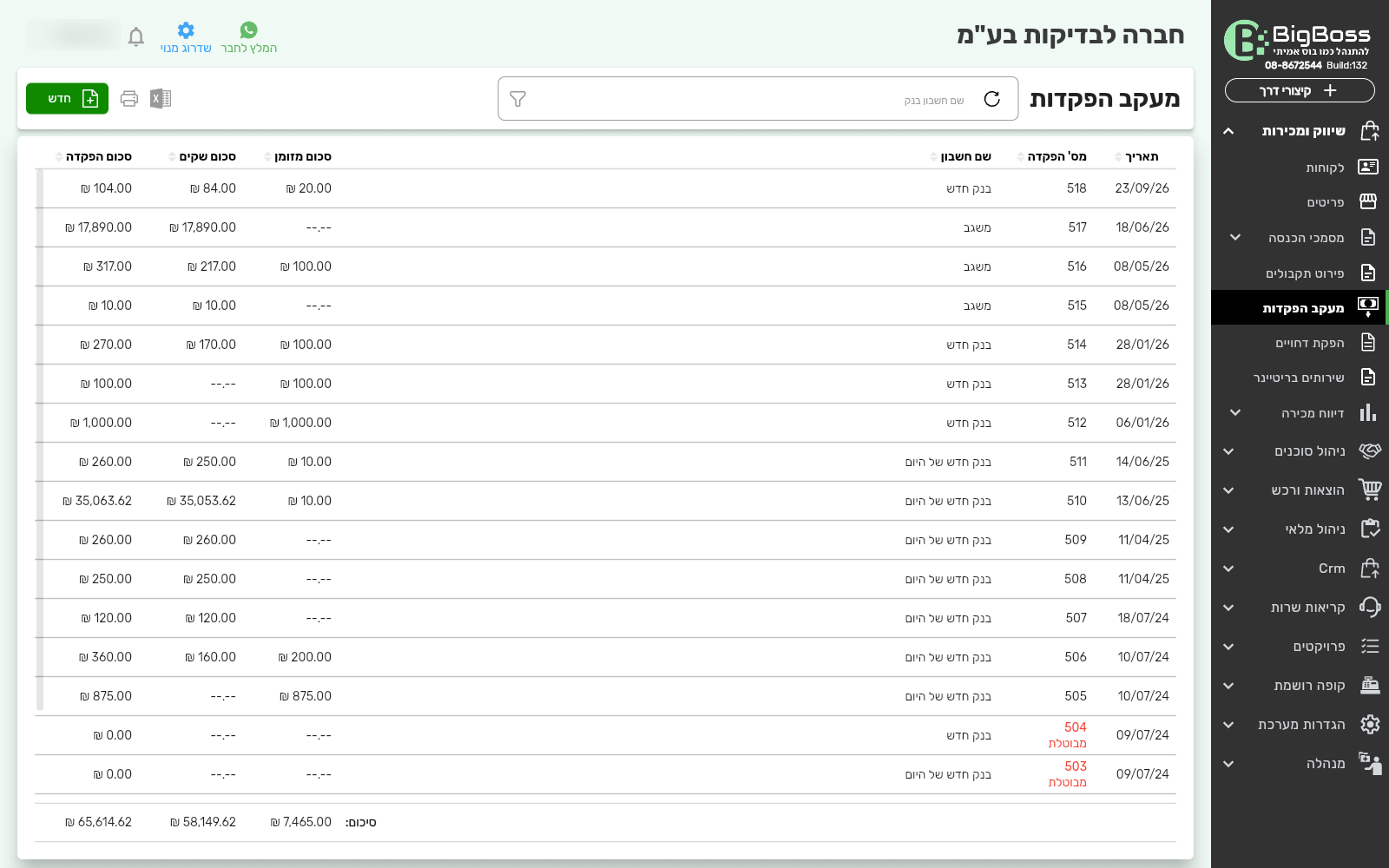This screenshot has width=1389, height=868.
Task: Sort by תאריך date column header
Action: coord(1136,157)
